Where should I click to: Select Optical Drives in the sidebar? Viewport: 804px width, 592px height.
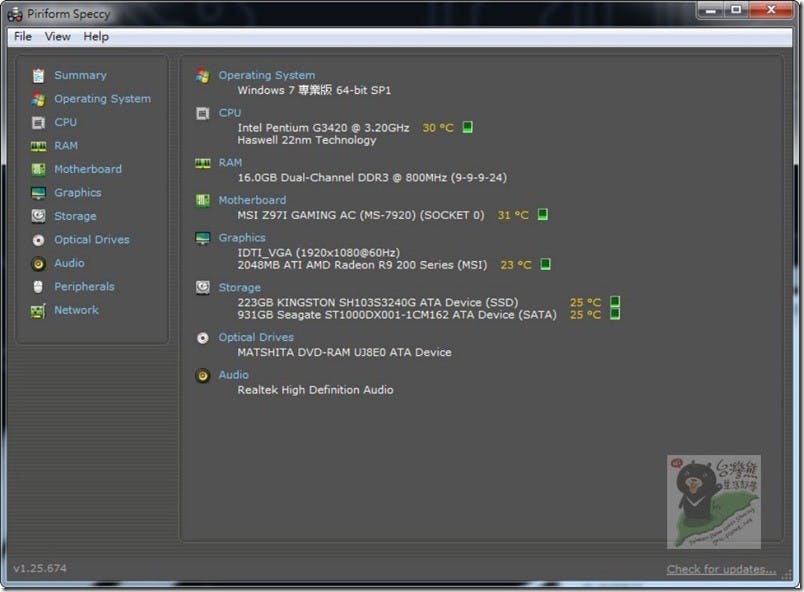(92, 240)
